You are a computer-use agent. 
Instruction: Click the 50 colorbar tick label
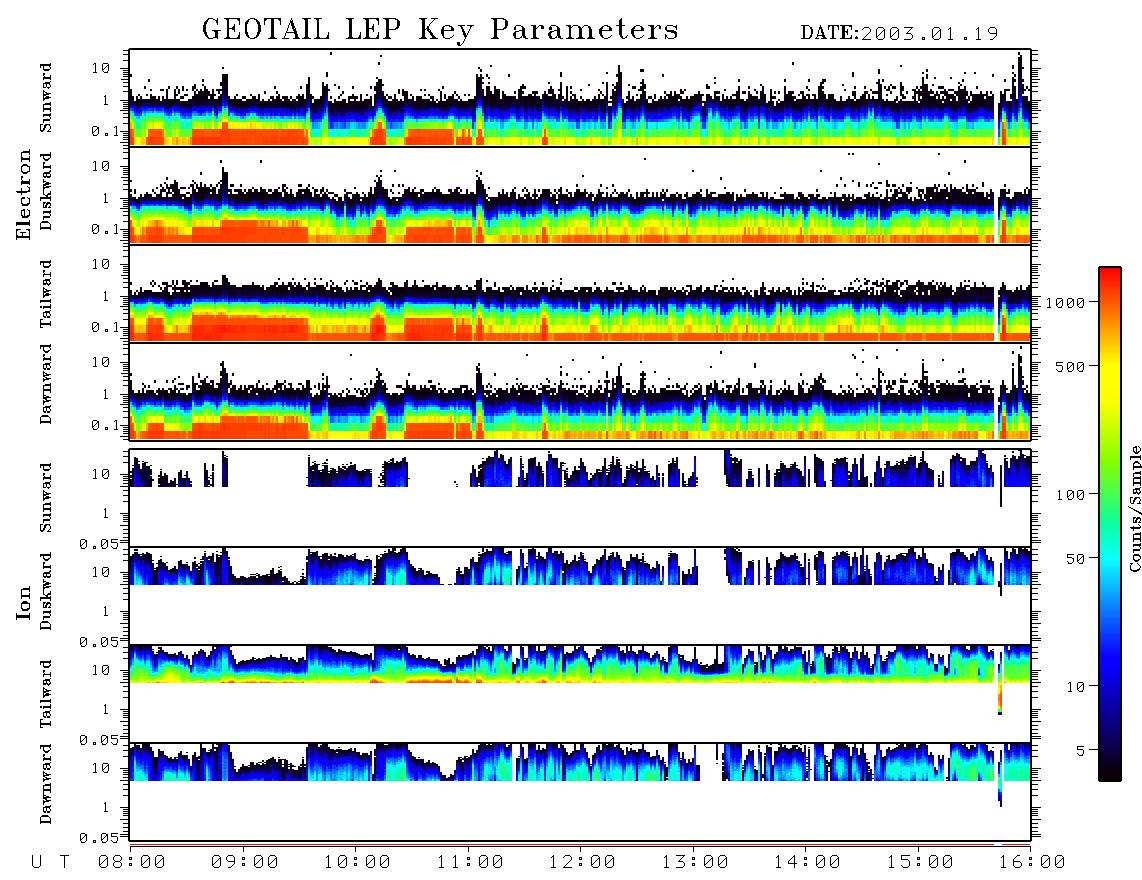pyautogui.click(x=1075, y=559)
